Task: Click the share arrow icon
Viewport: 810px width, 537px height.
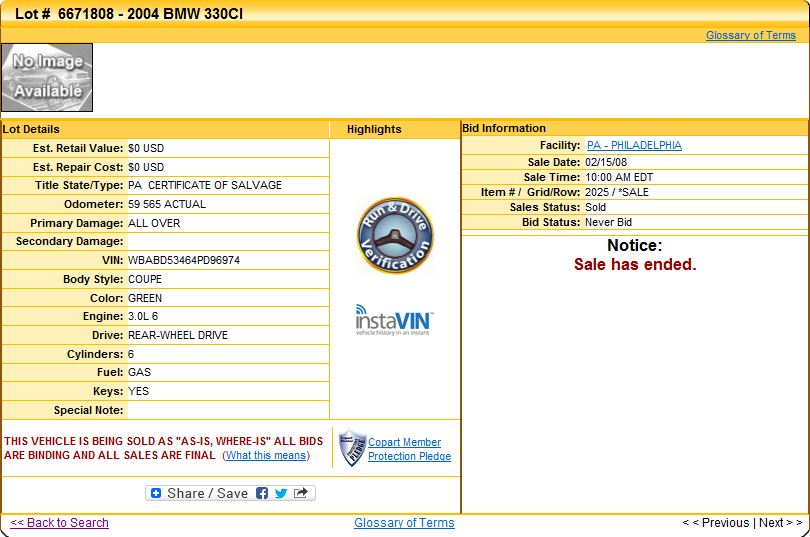Action: point(300,493)
